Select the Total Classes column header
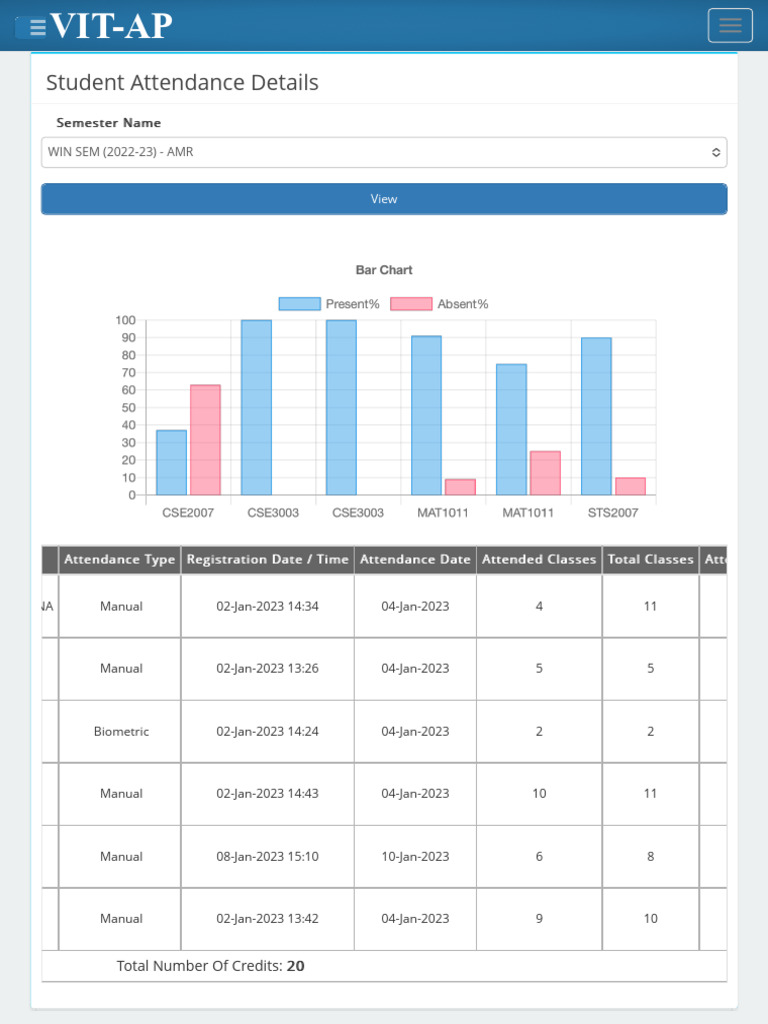Screen dimensions: 768x1024 tap(650, 560)
